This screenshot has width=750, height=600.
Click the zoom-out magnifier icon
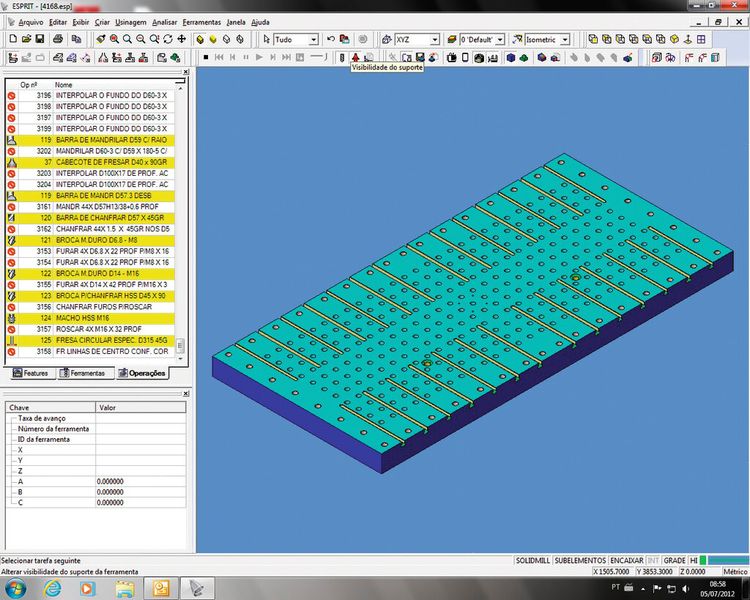click(141, 39)
